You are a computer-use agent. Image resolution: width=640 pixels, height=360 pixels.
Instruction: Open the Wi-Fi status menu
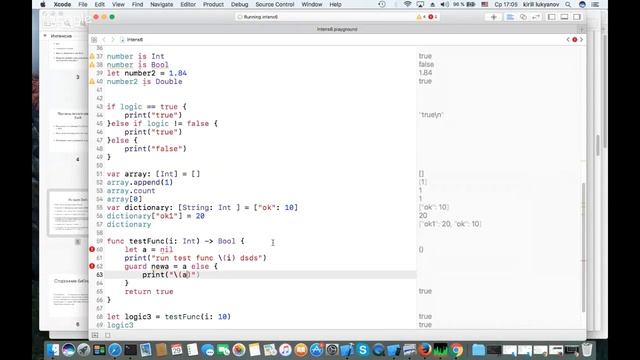(x=407, y=4)
